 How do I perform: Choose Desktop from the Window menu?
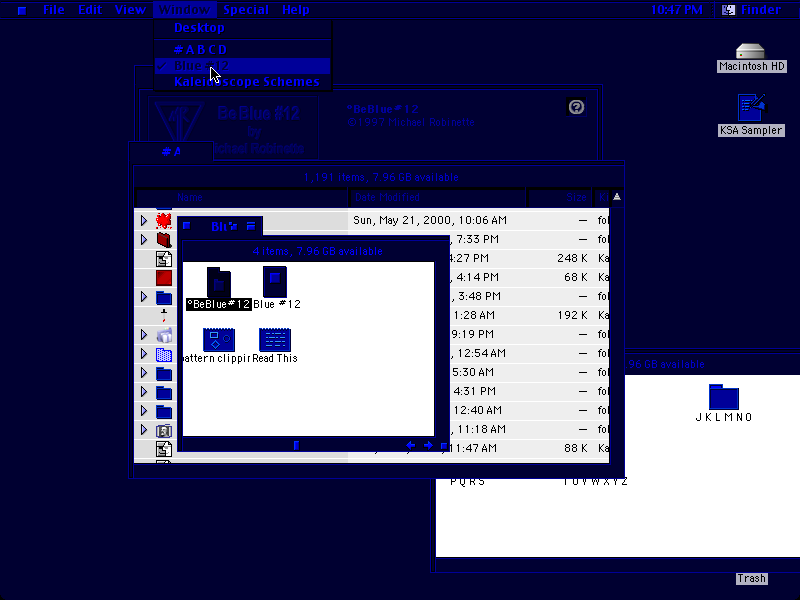coord(243,28)
